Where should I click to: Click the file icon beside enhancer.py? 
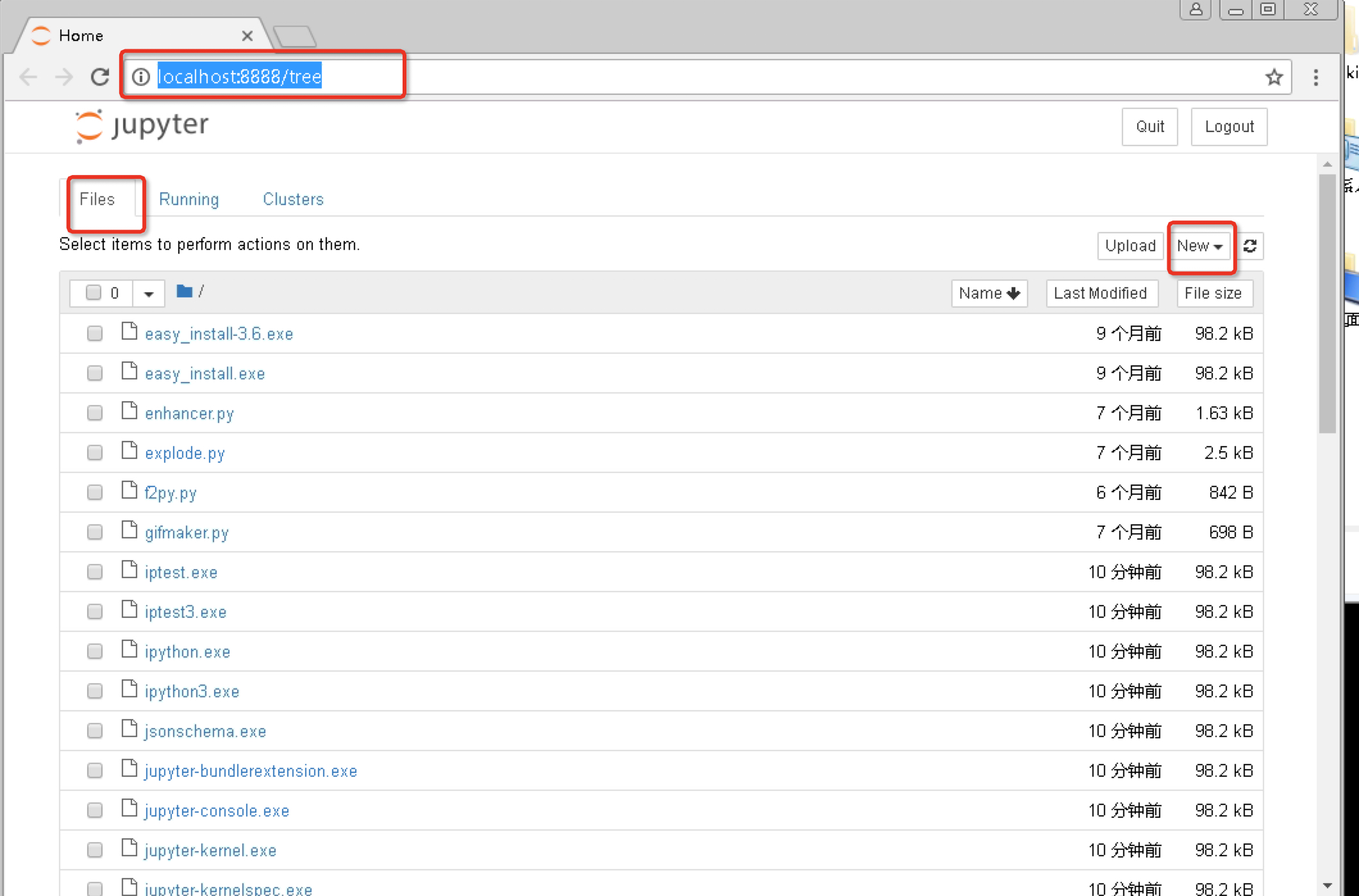click(129, 411)
